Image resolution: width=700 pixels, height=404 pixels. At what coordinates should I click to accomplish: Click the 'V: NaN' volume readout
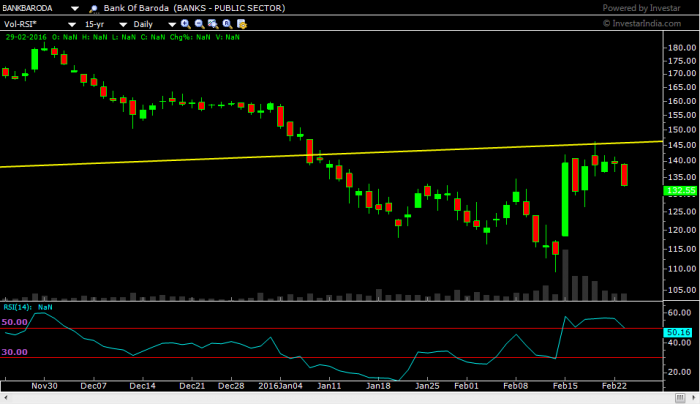228,37
